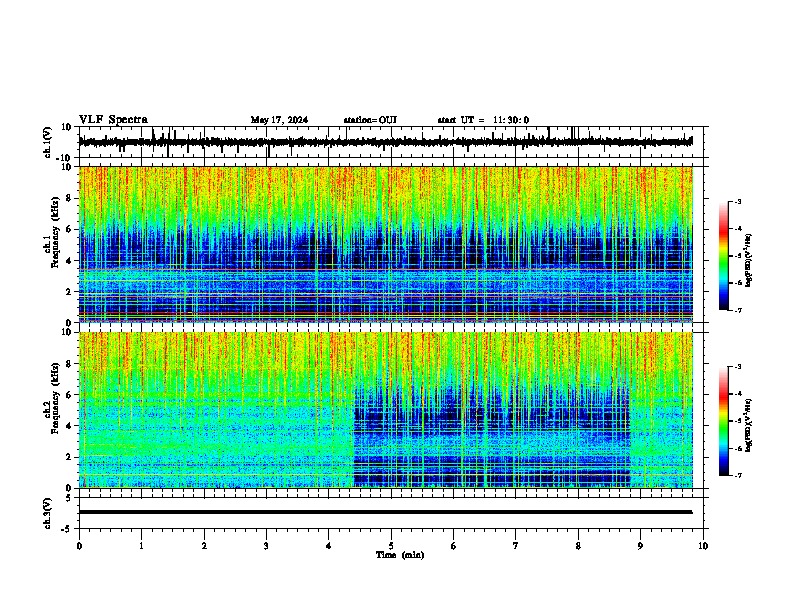
Task: Click the "4" kHz tick on ch.1 spectrogram
Action: click(x=69, y=261)
